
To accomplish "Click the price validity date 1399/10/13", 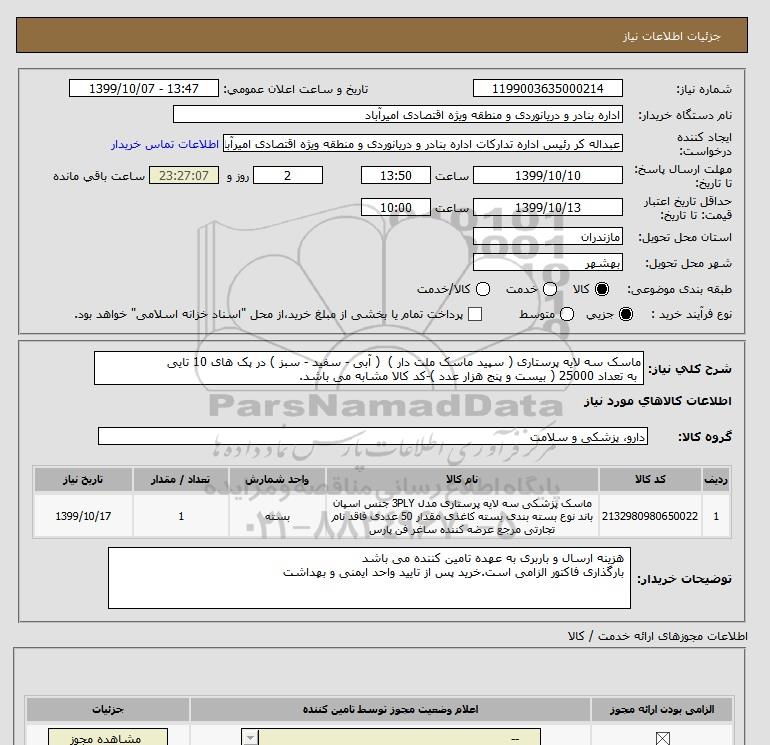I will 548,207.
